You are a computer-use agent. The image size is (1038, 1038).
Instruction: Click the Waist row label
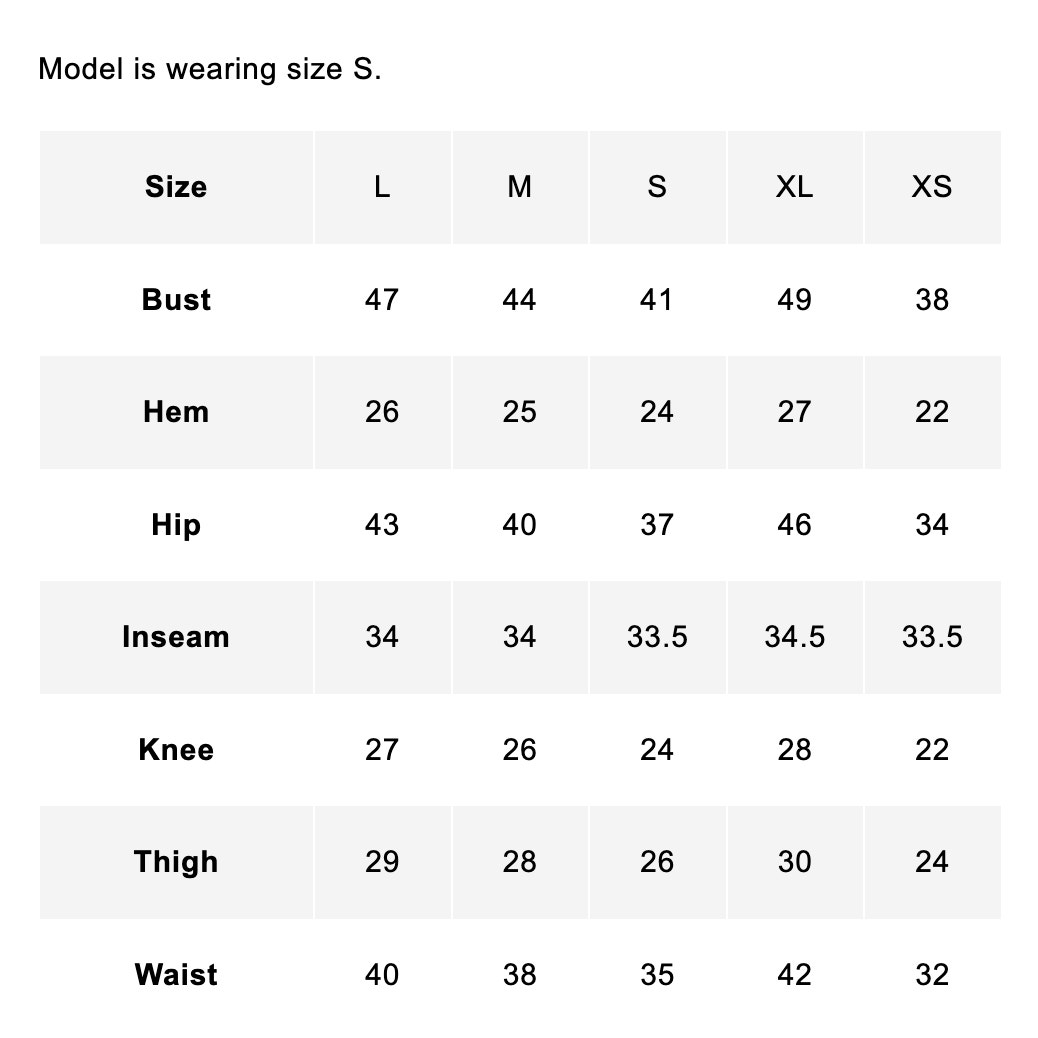point(176,975)
